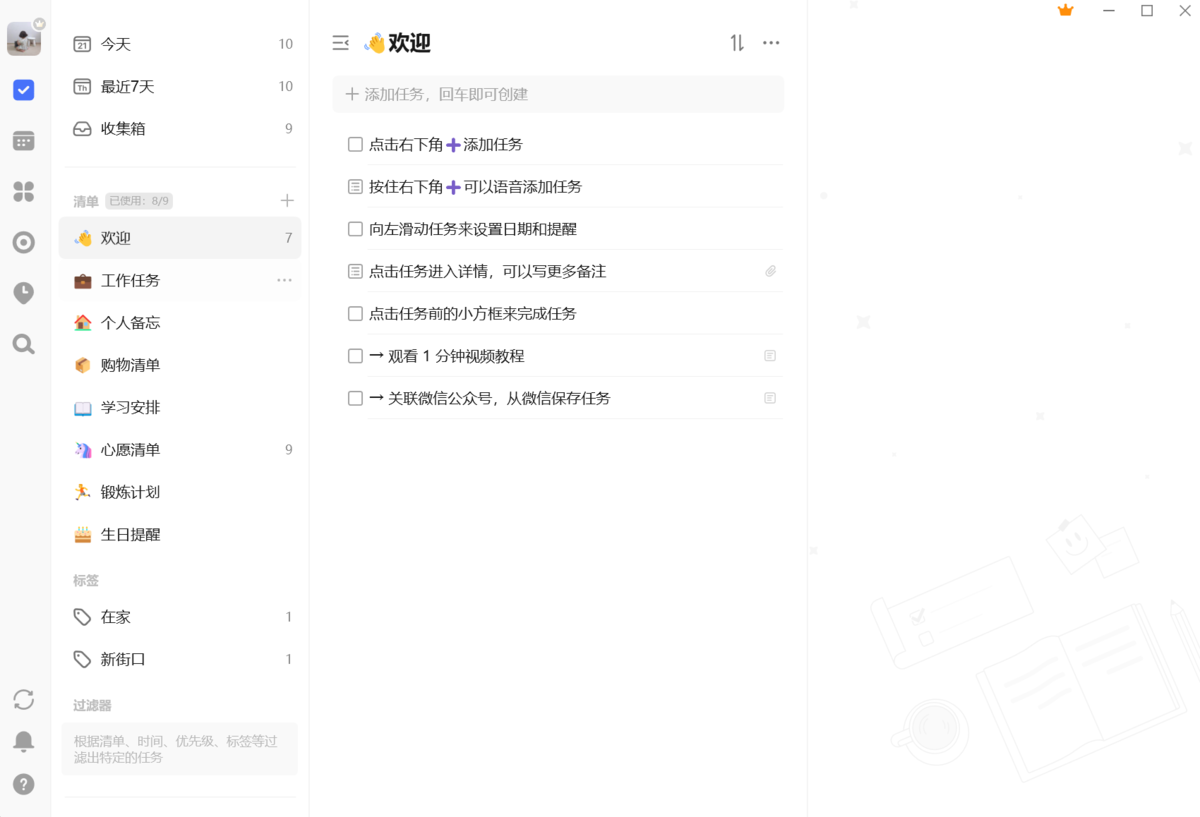Open the four-quadrant view icon

coord(23,192)
